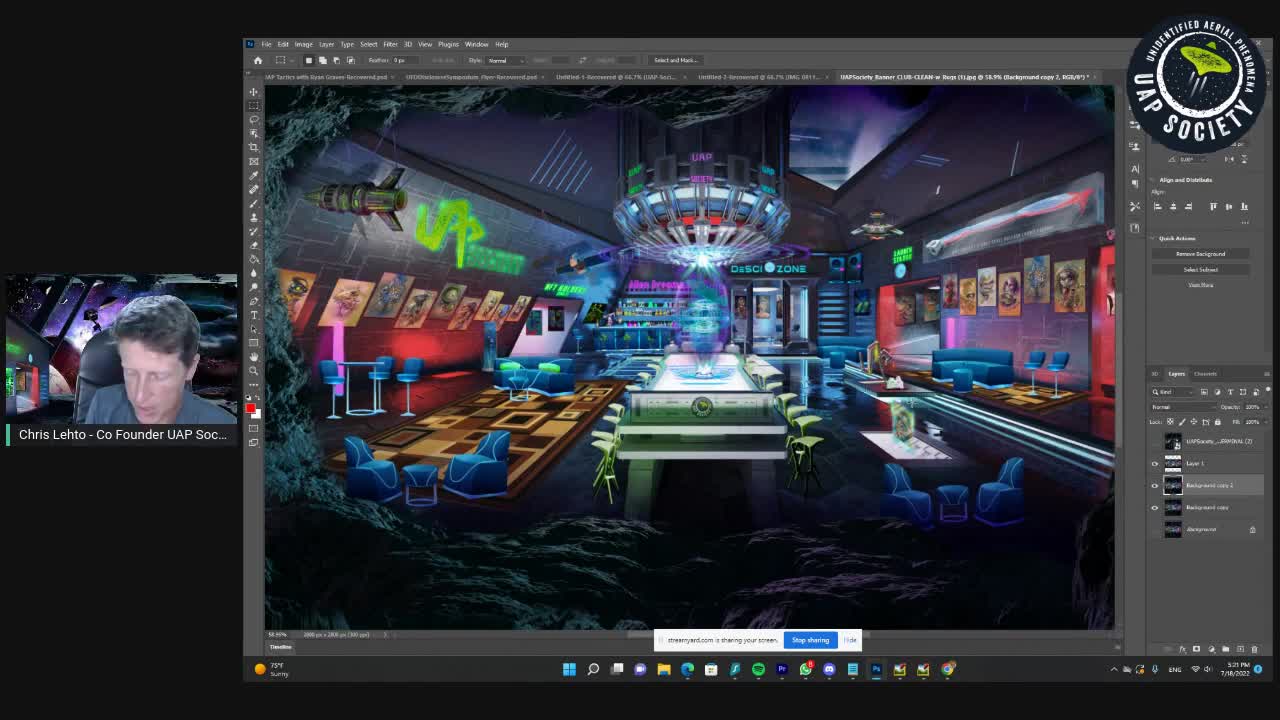
Task: Switch to the Channels tab
Action: [1205, 374]
